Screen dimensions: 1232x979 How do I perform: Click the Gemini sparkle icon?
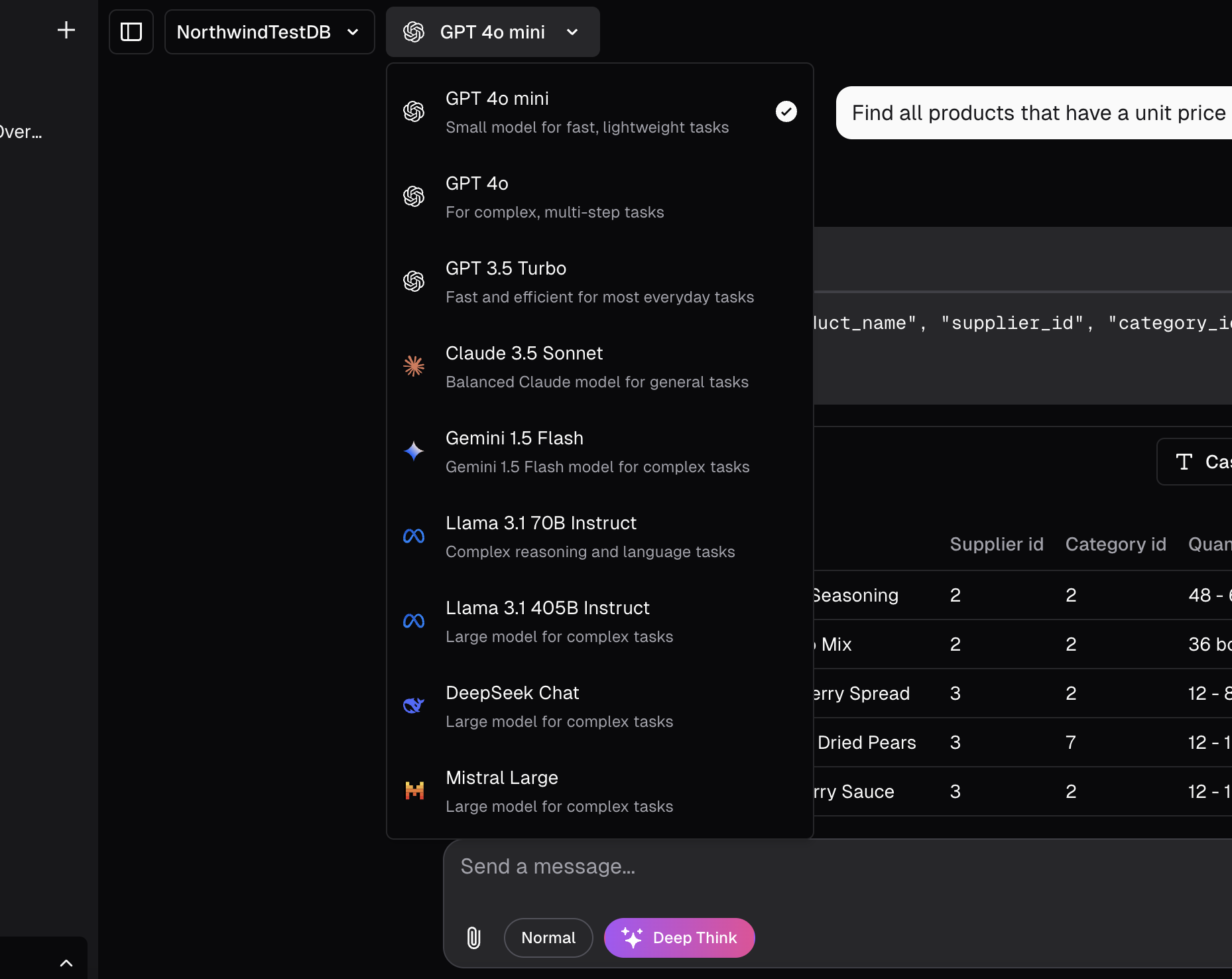(414, 451)
